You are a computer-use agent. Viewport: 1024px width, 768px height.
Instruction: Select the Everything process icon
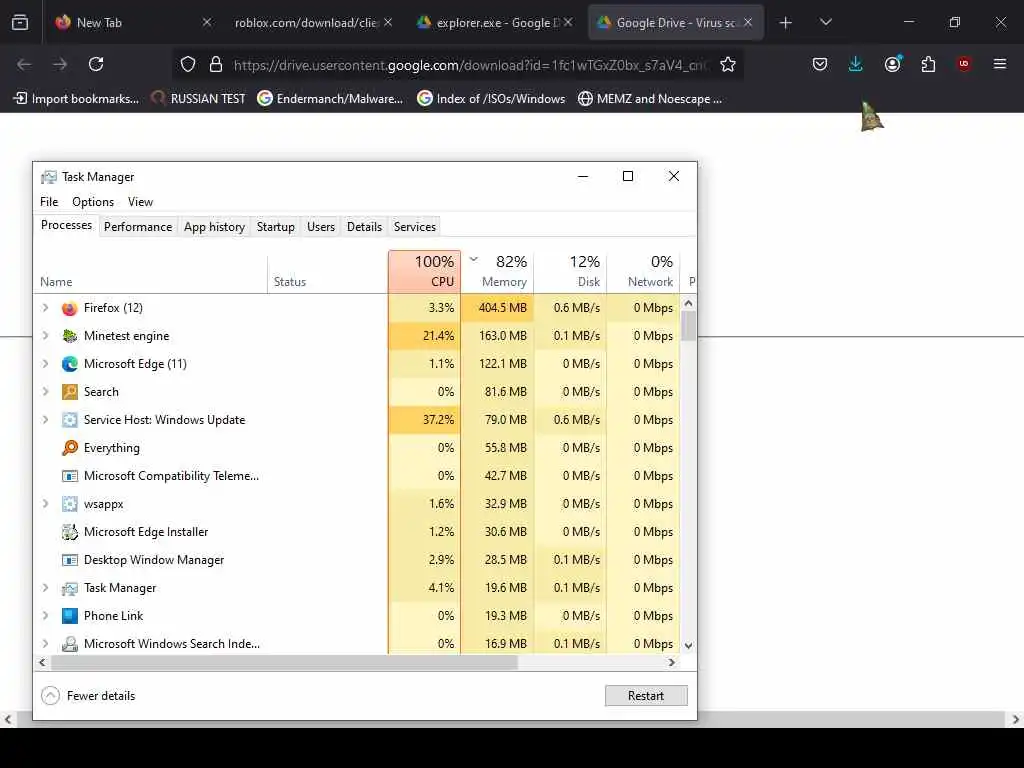pos(69,448)
